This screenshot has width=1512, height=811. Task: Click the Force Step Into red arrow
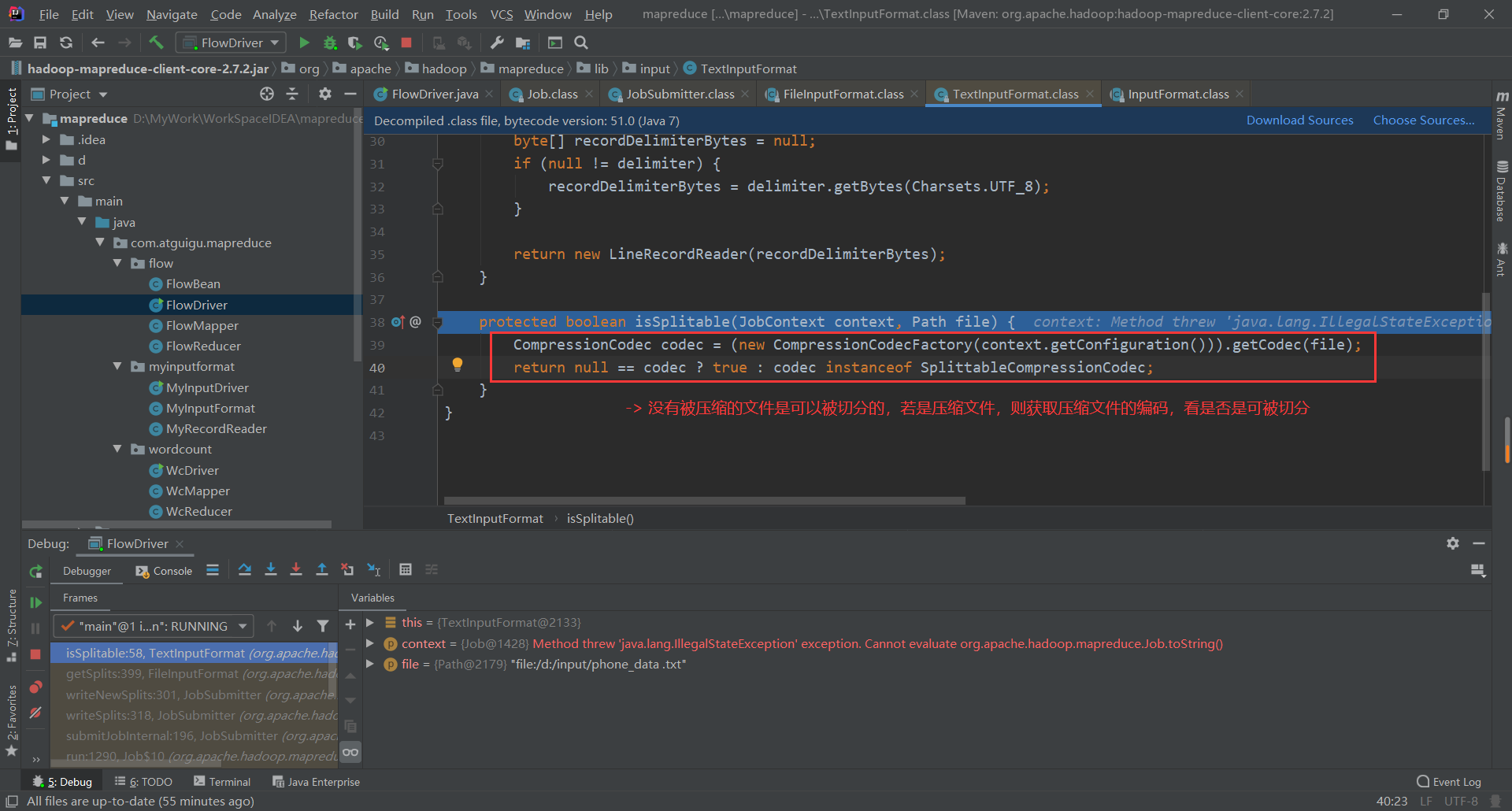click(296, 569)
